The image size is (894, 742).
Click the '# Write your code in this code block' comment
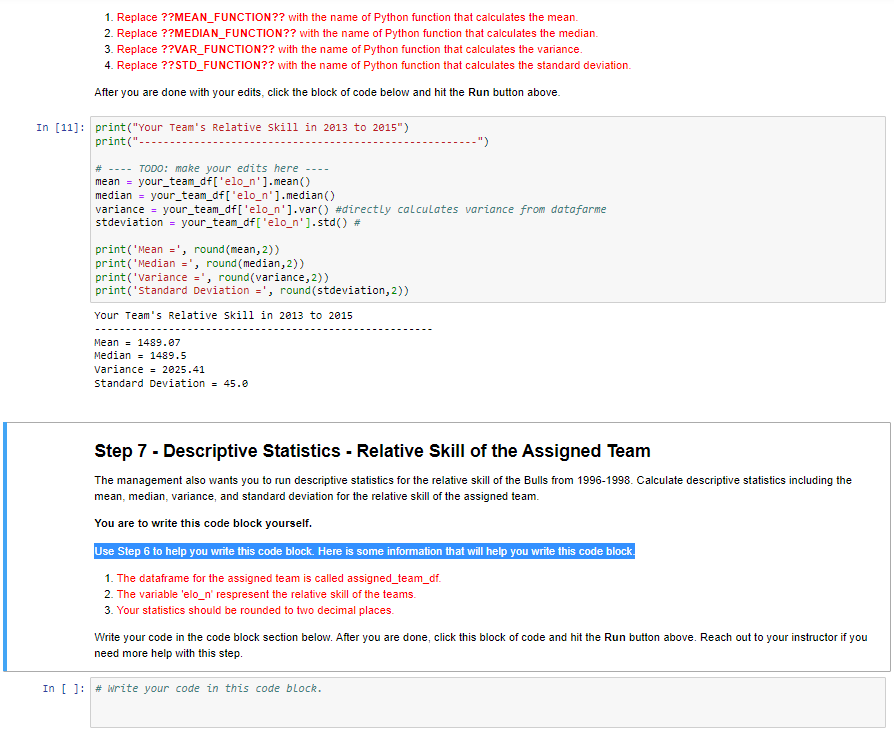(x=200, y=688)
